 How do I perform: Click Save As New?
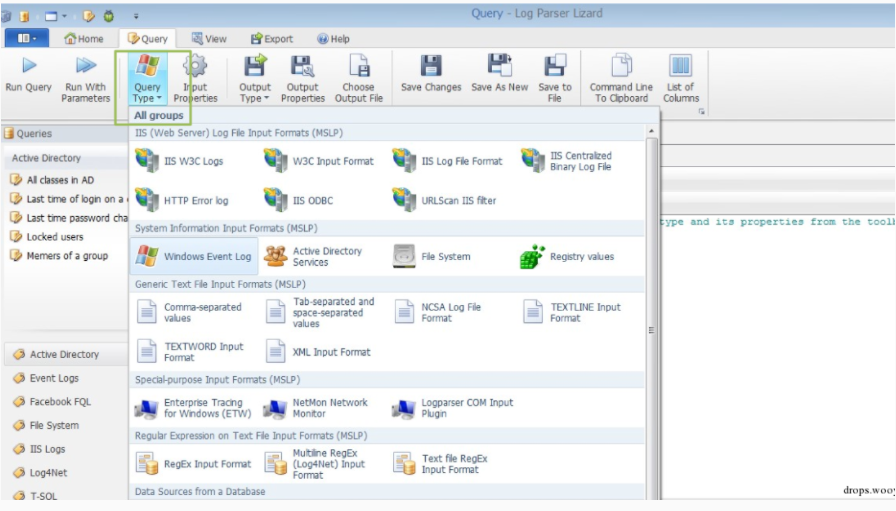(499, 73)
